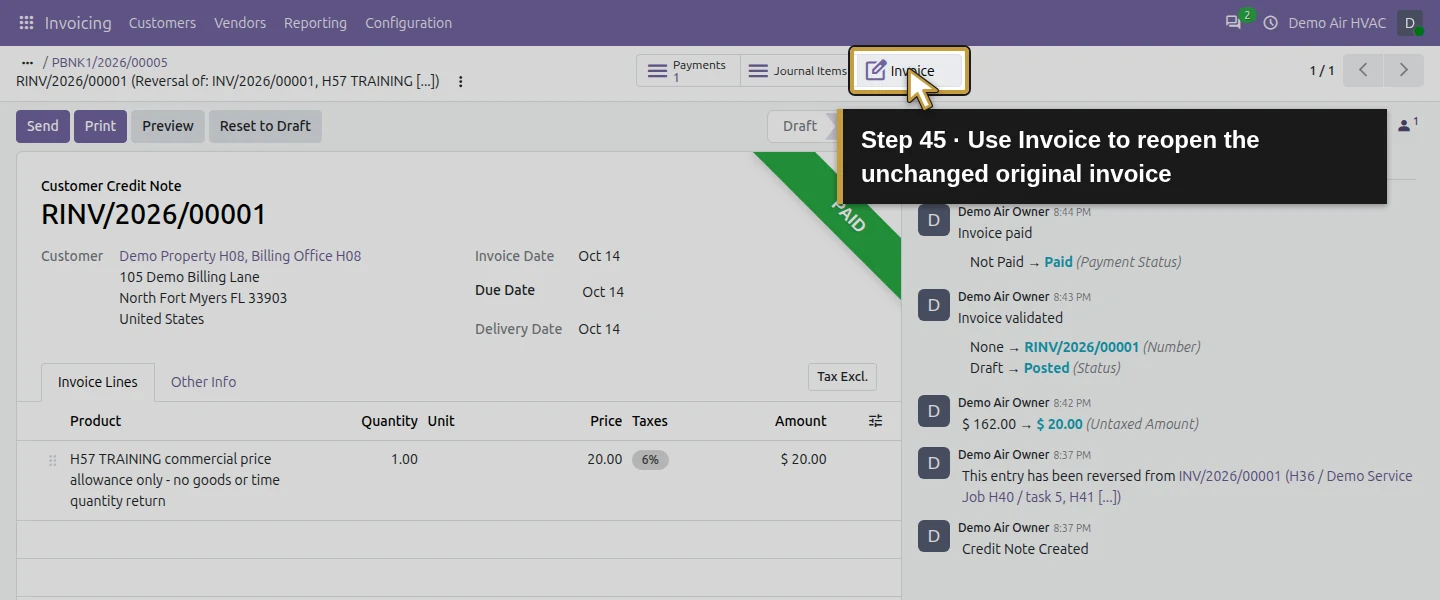The height and width of the screenshot is (600, 1440).
Task: Go to previous record arrow
Action: (x=1363, y=70)
